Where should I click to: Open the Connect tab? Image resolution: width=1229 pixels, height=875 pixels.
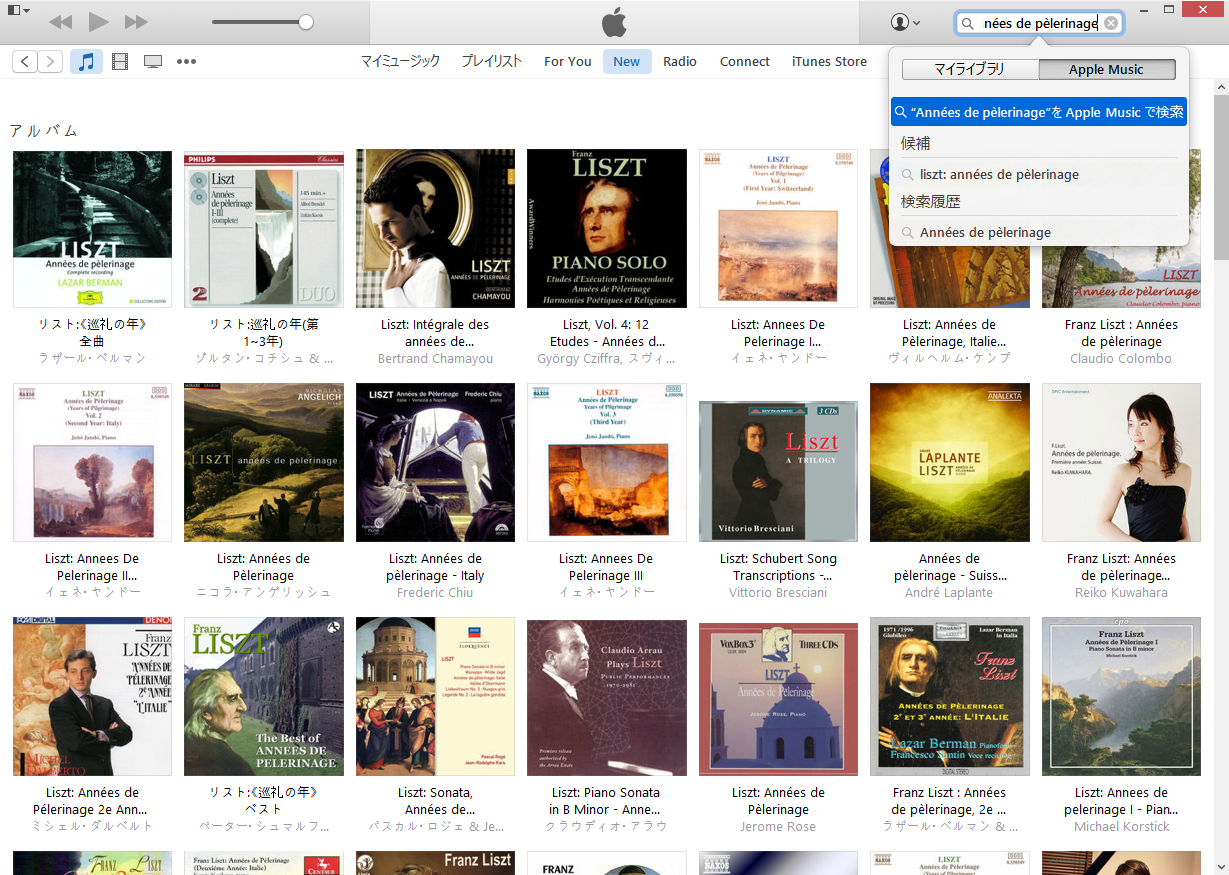coord(745,61)
